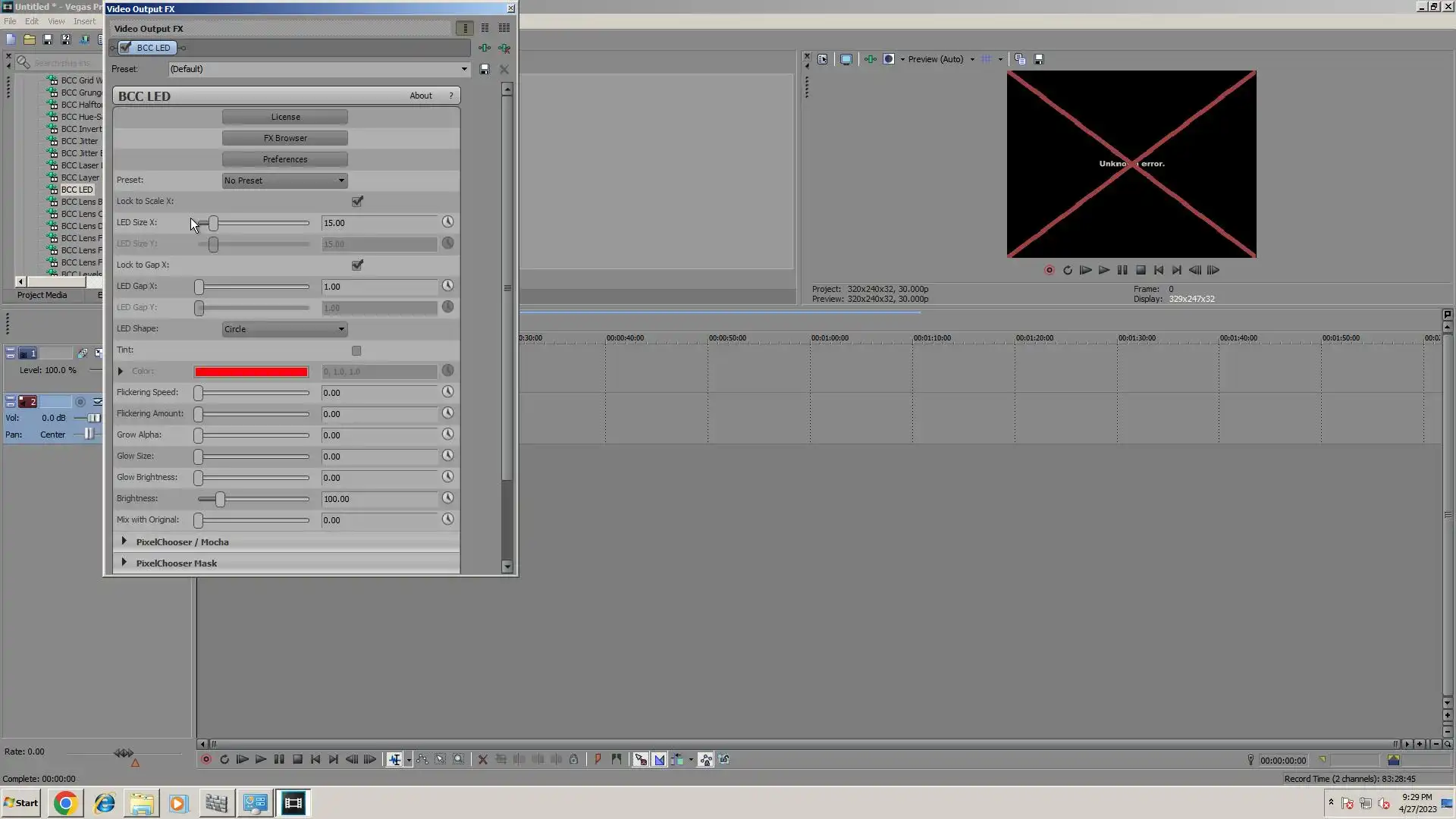Click the plug-in chain add icon

pos(485,48)
